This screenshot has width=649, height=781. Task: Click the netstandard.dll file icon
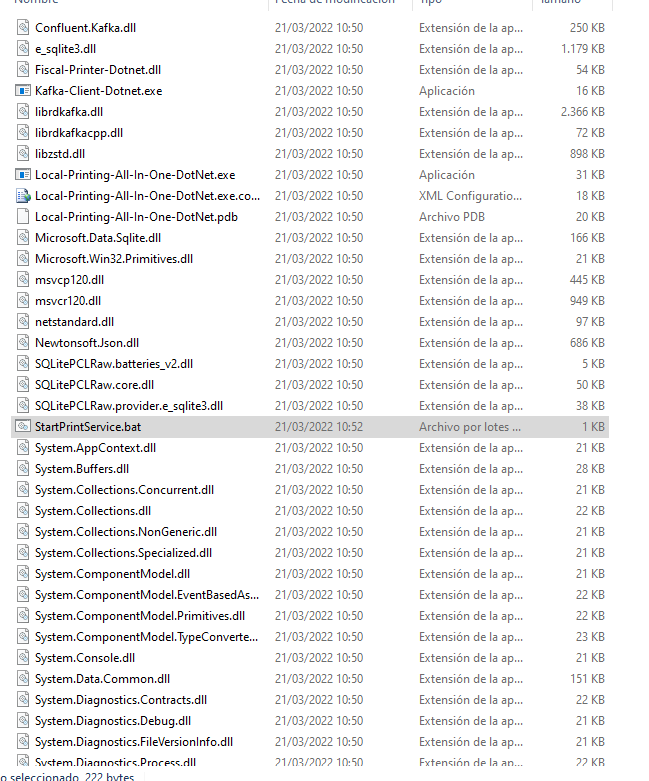pos(23,322)
